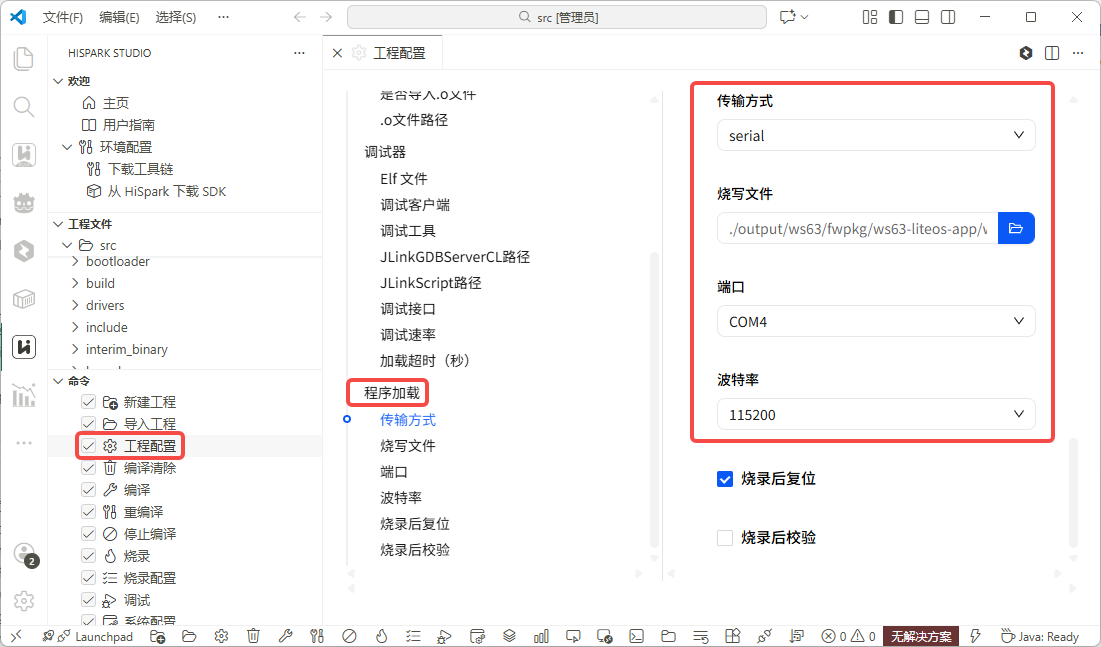Open the 选择(S) menu
Image resolution: width=1101 pixels, height=647 pixels.
tap(176, 17)
